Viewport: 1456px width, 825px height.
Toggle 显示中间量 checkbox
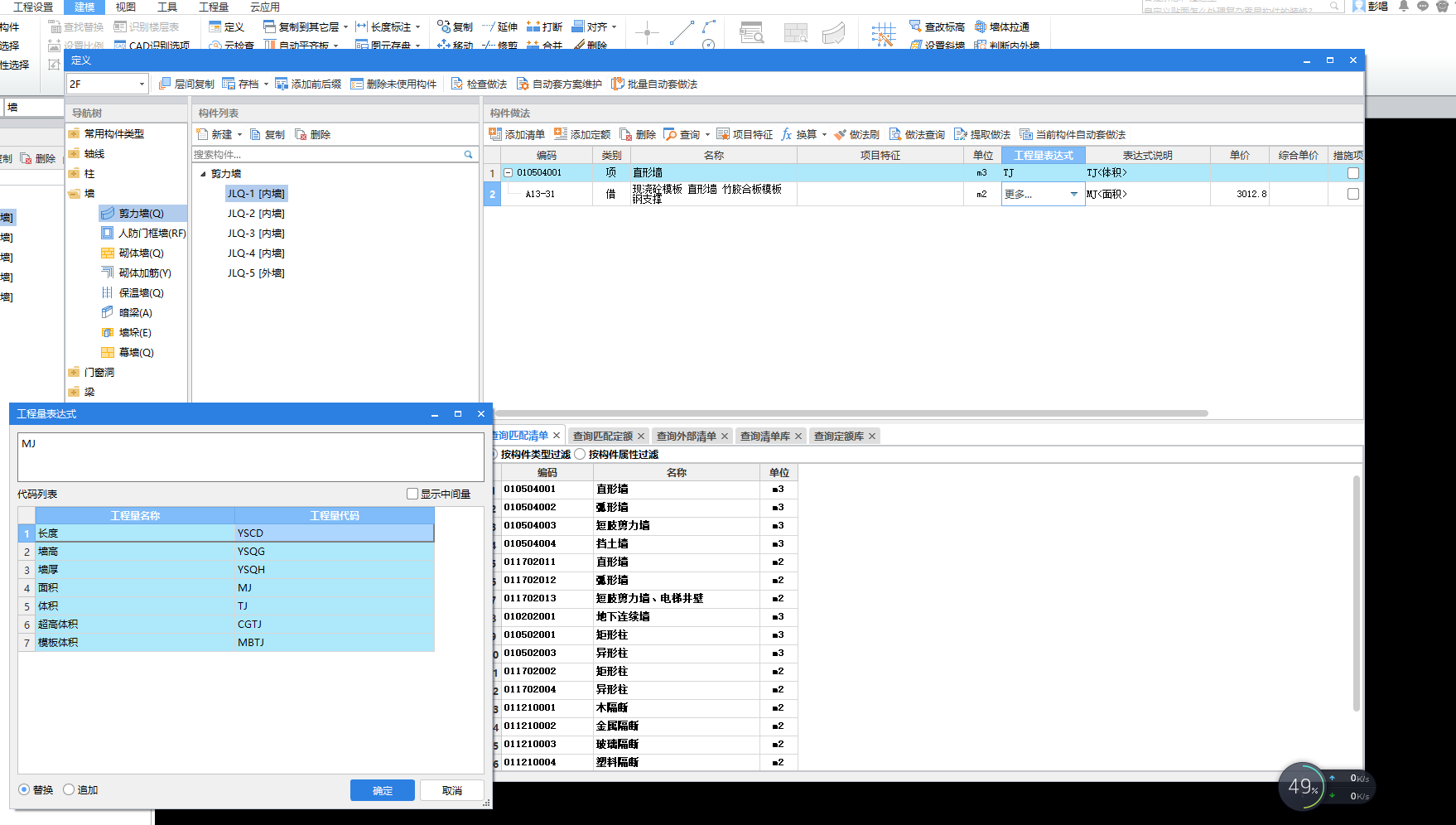click(x=412, y=494)
